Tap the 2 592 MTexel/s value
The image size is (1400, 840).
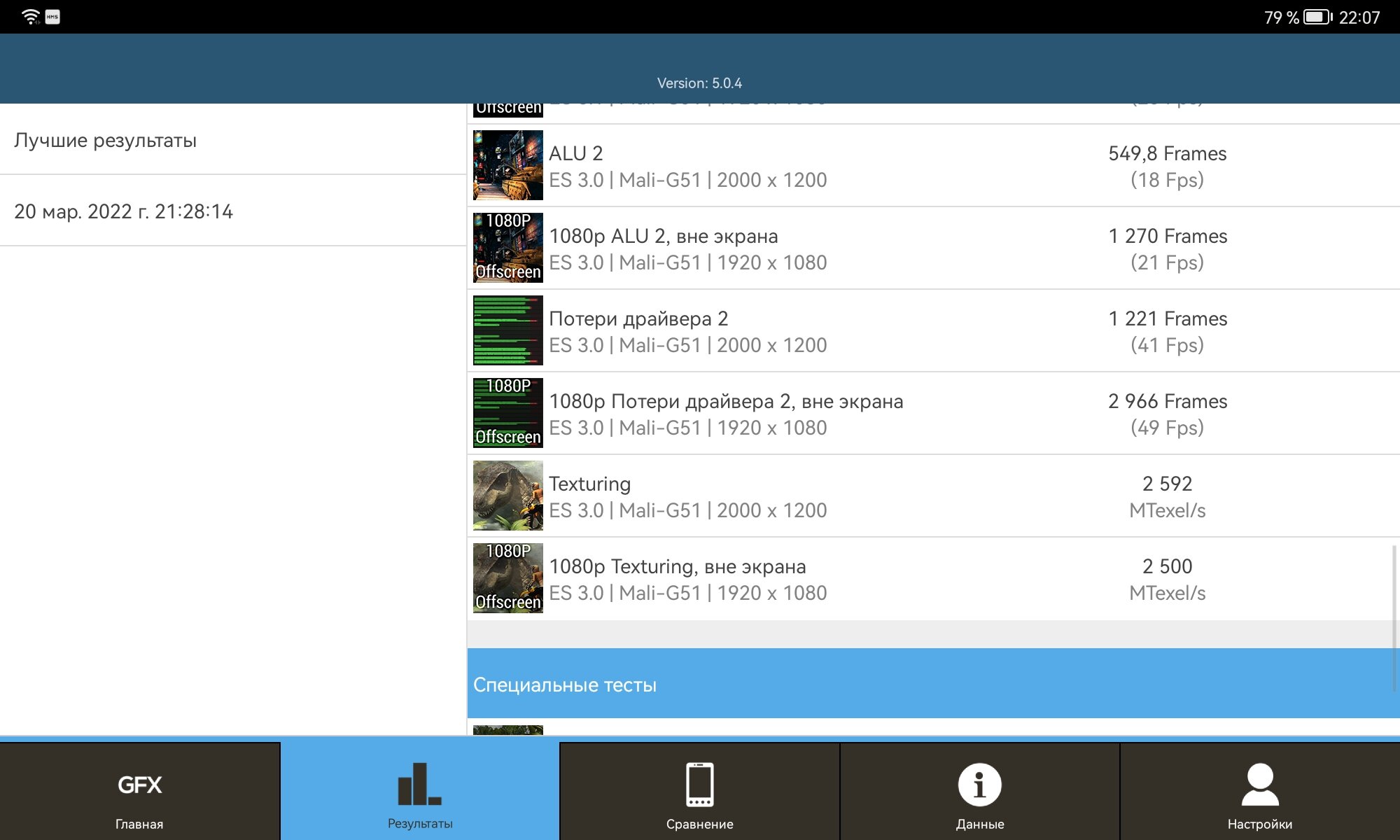tap(1168, 496)
